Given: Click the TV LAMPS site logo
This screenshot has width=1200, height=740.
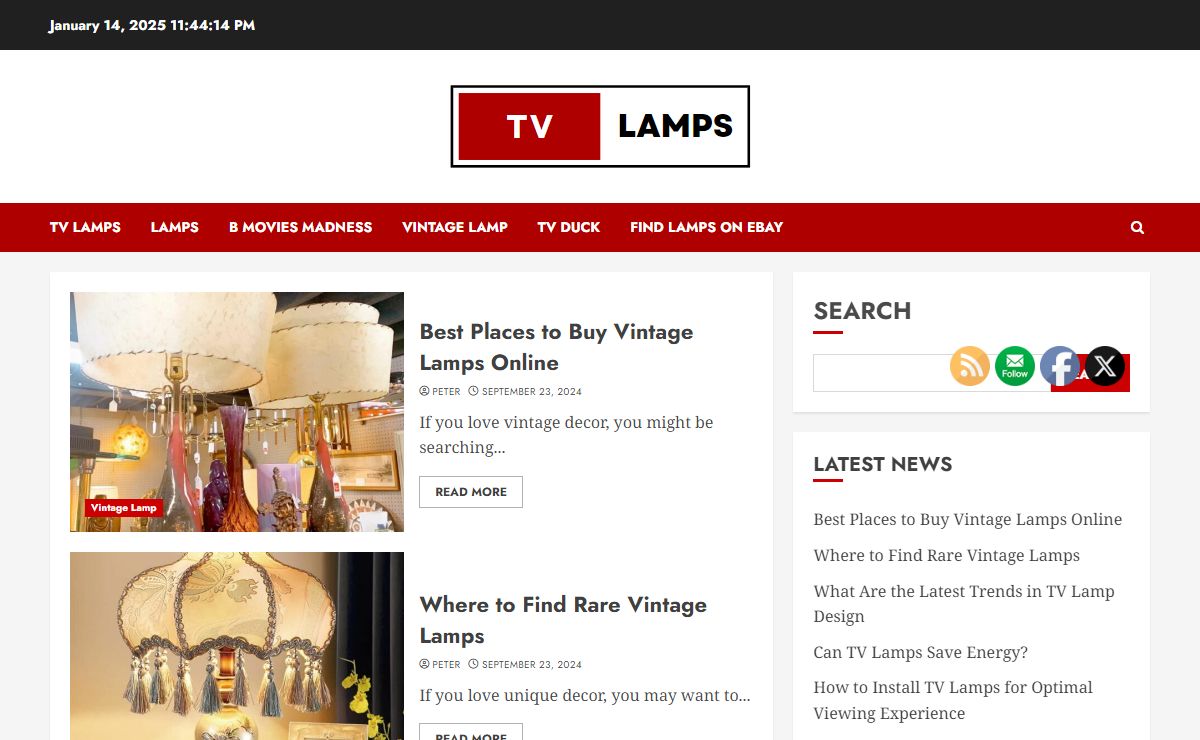Looking at the screenshot, I should [600, 126].
